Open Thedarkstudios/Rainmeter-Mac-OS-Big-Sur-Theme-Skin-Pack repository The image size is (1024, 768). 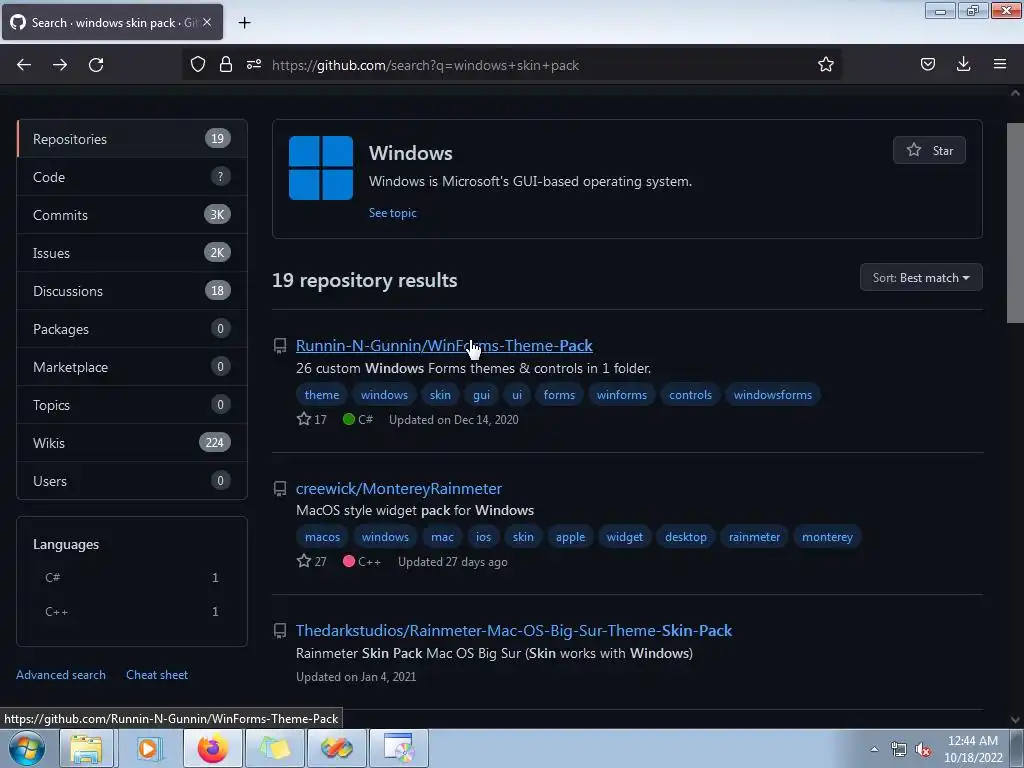pyautogui.click(x=514, y=630)
